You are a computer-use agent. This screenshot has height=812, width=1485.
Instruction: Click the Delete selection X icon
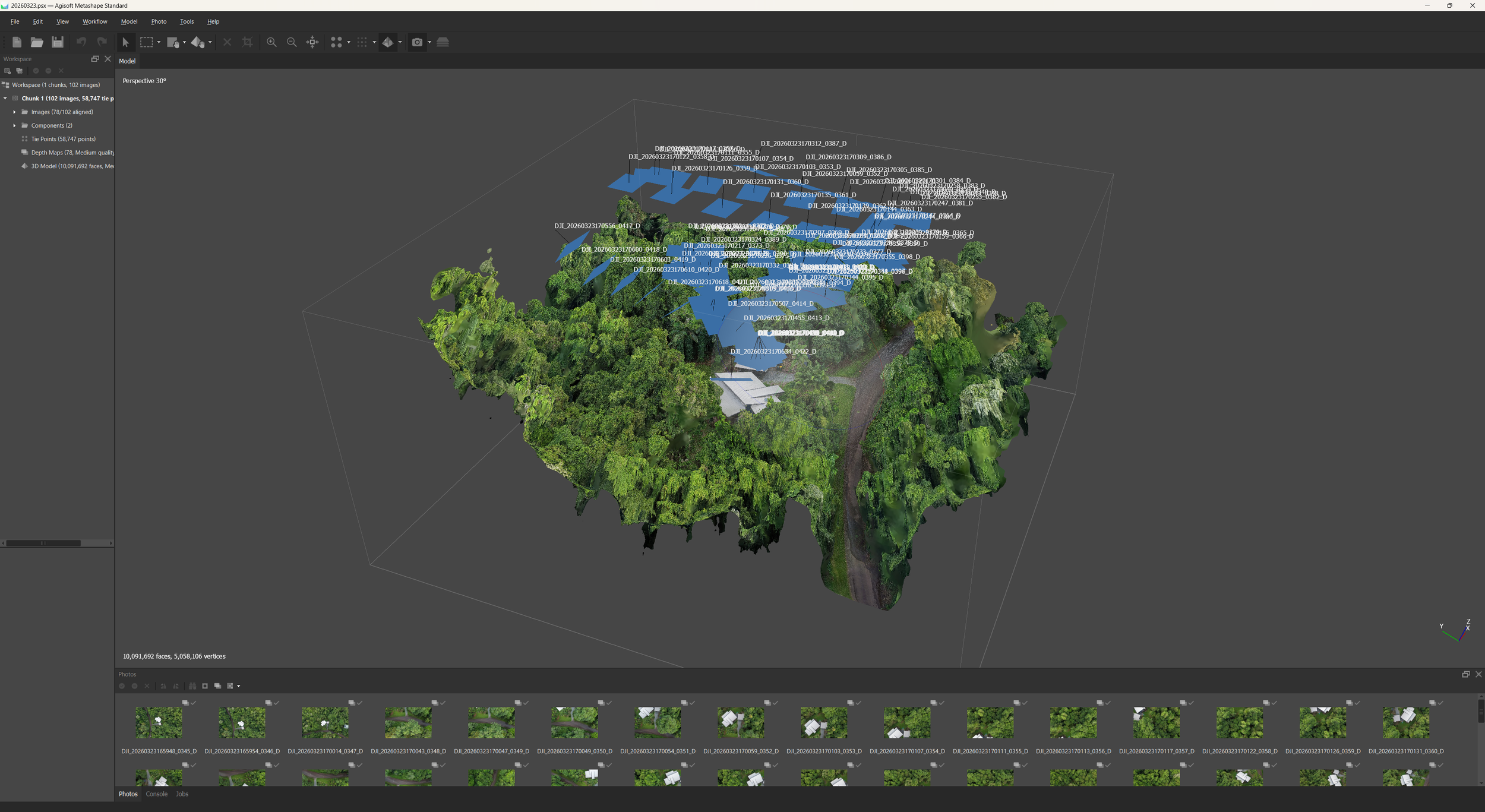(x=227, y=42)
